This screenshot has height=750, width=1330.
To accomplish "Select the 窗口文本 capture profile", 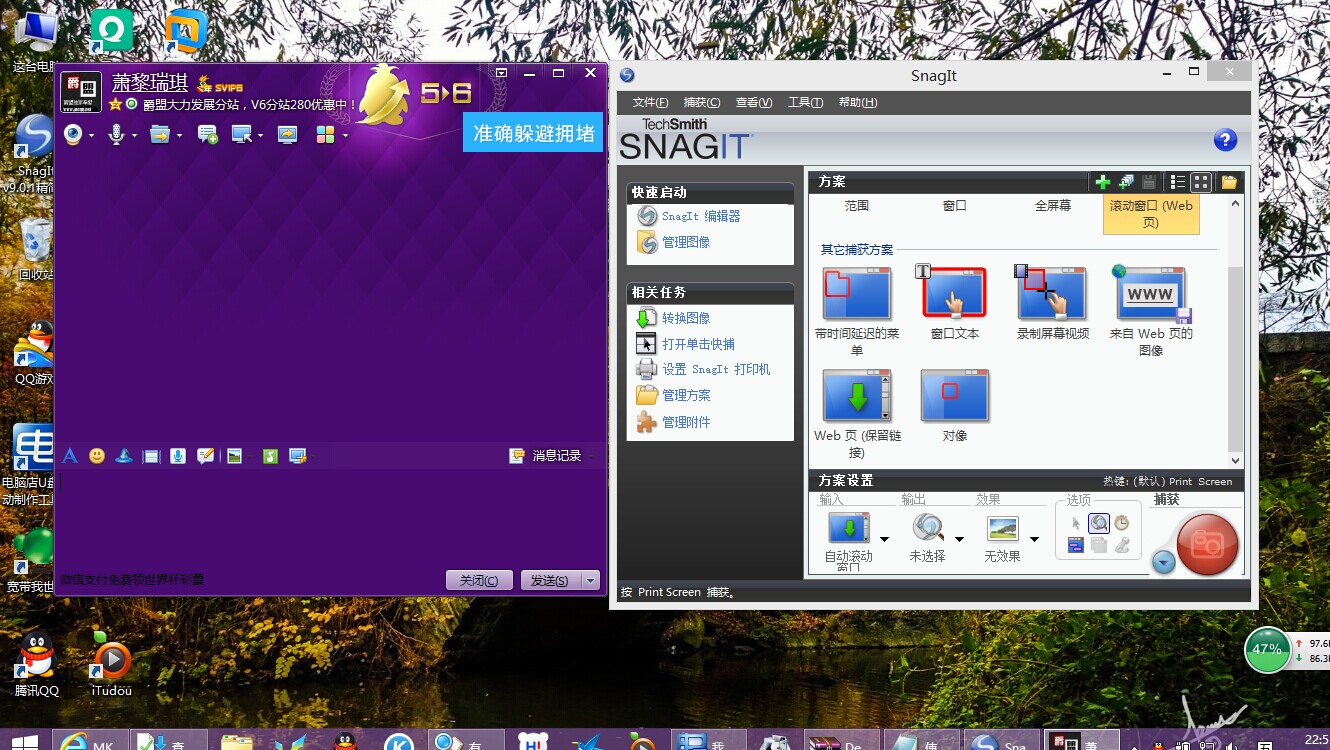I will click(x=954, y=304).
